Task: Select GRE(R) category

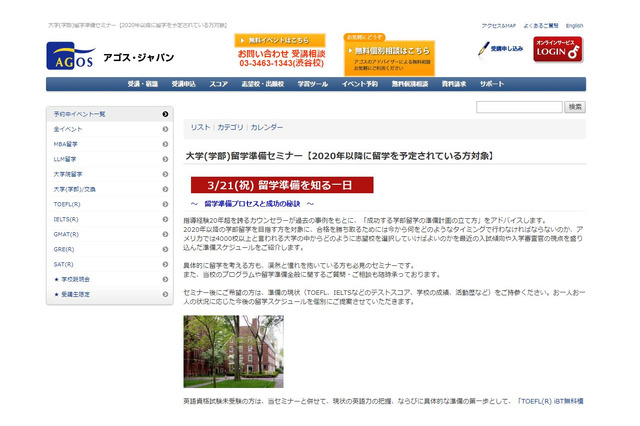Action: [x=110, y=250]
